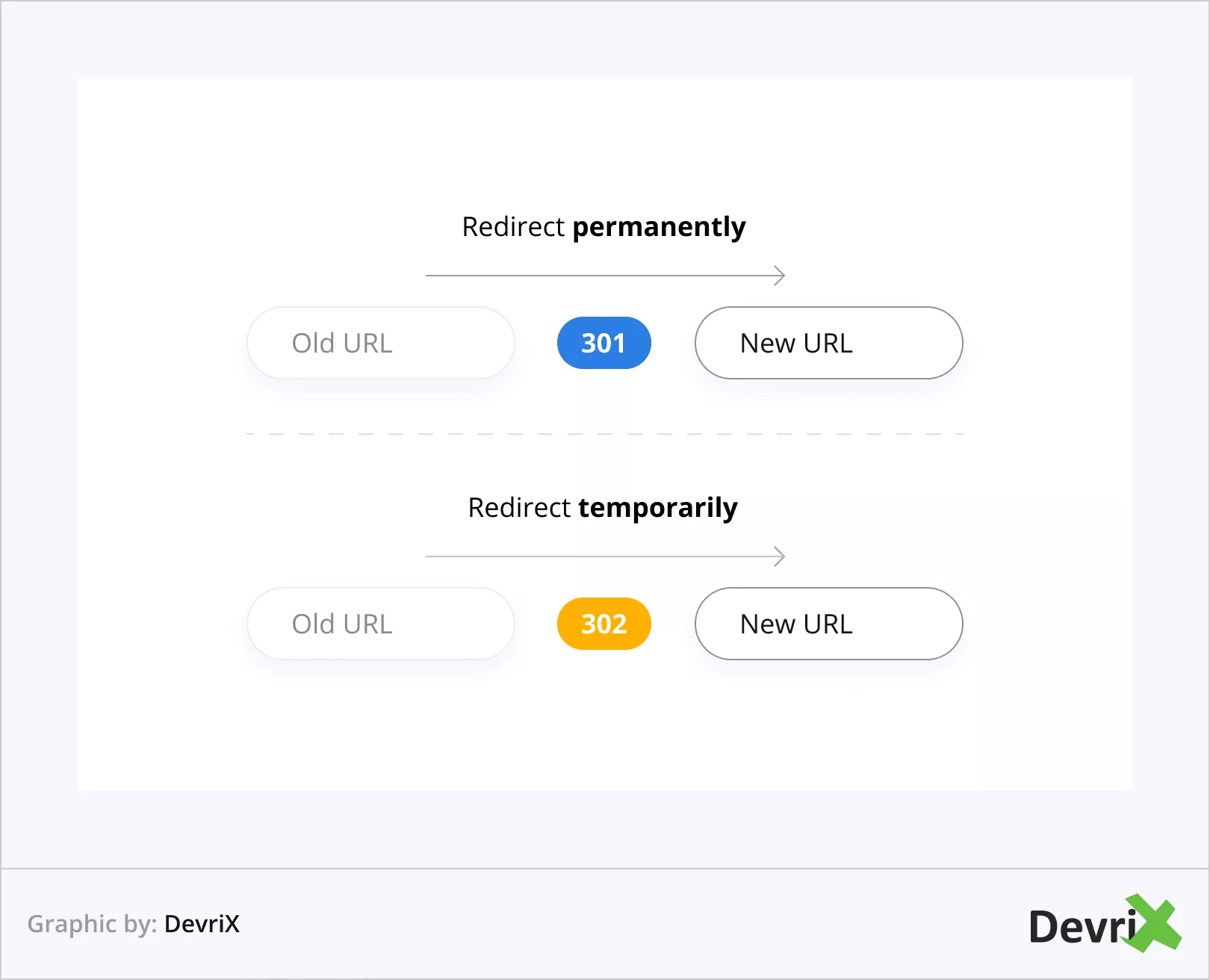Click the dashed divider between redirect sections

coord(604,433)
